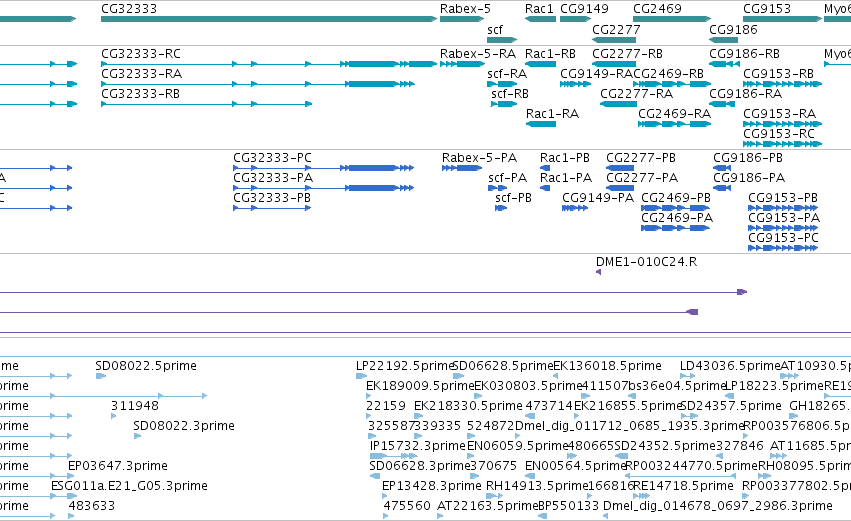Click the CG2277-PB protein label

point(641,158)
